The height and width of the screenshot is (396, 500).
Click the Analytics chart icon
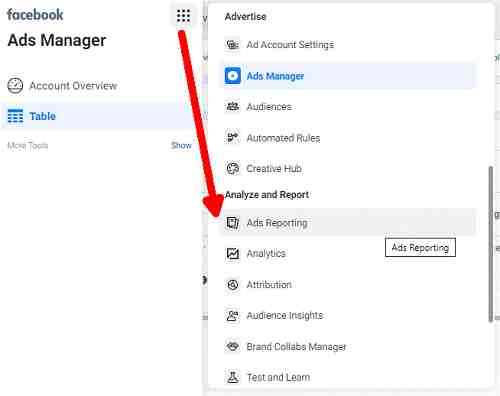click(x=232, y=253)
